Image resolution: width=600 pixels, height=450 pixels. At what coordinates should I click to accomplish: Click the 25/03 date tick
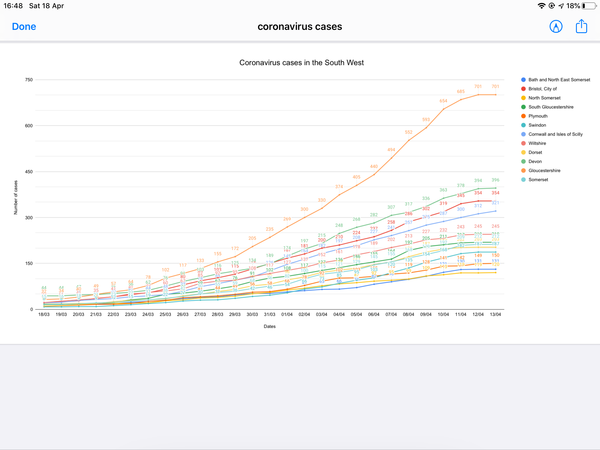point(165,314)
